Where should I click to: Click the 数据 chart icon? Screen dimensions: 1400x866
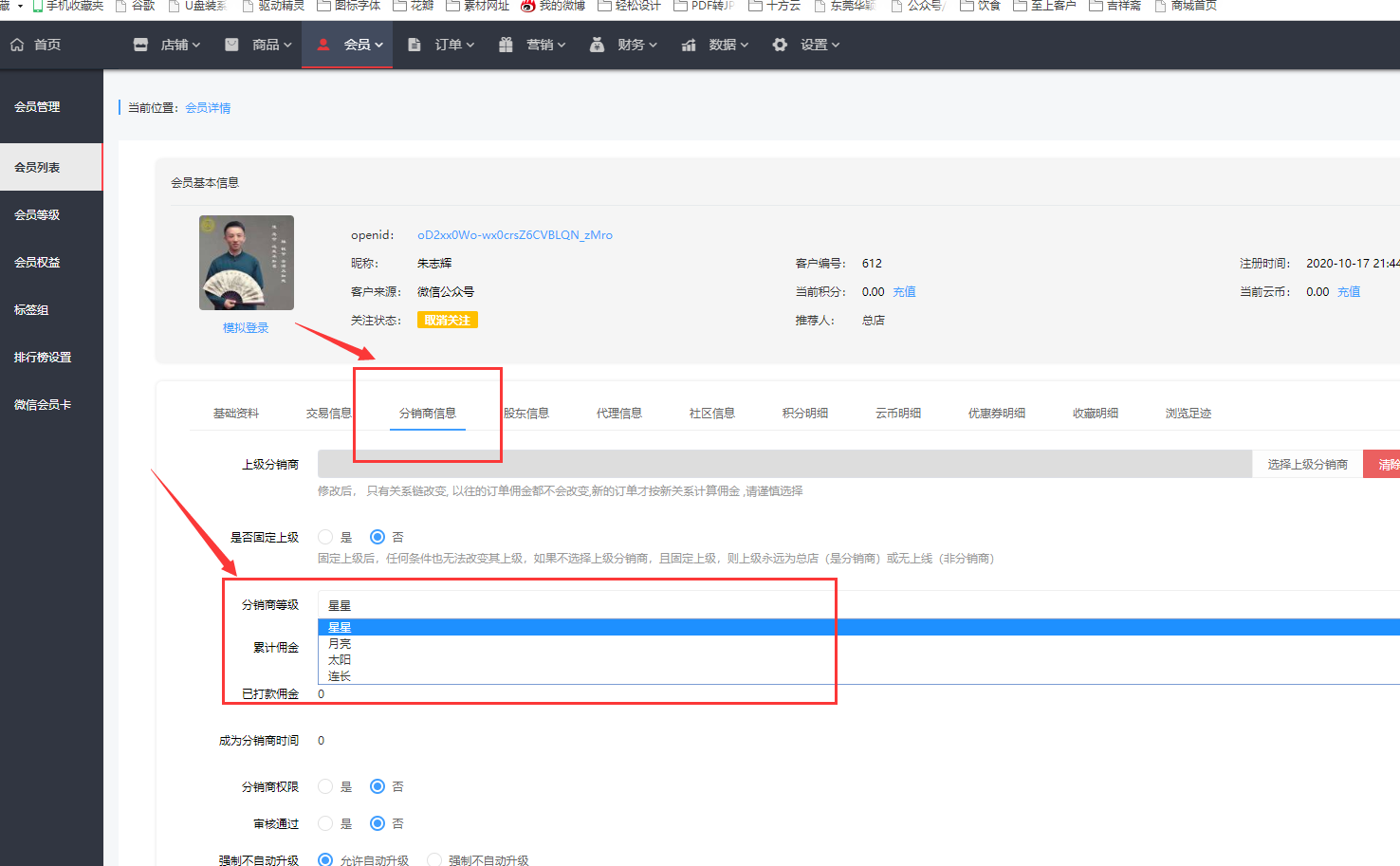[689, 45]
